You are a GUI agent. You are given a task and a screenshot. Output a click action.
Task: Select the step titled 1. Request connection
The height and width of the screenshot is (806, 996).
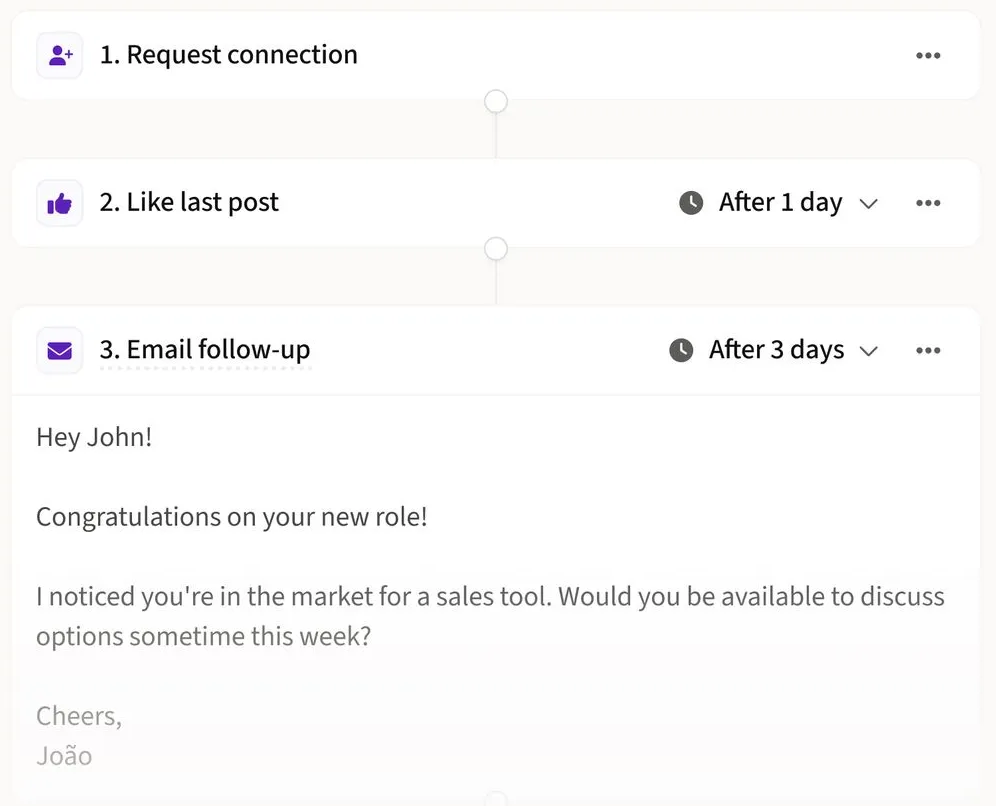tap(229, 55)
